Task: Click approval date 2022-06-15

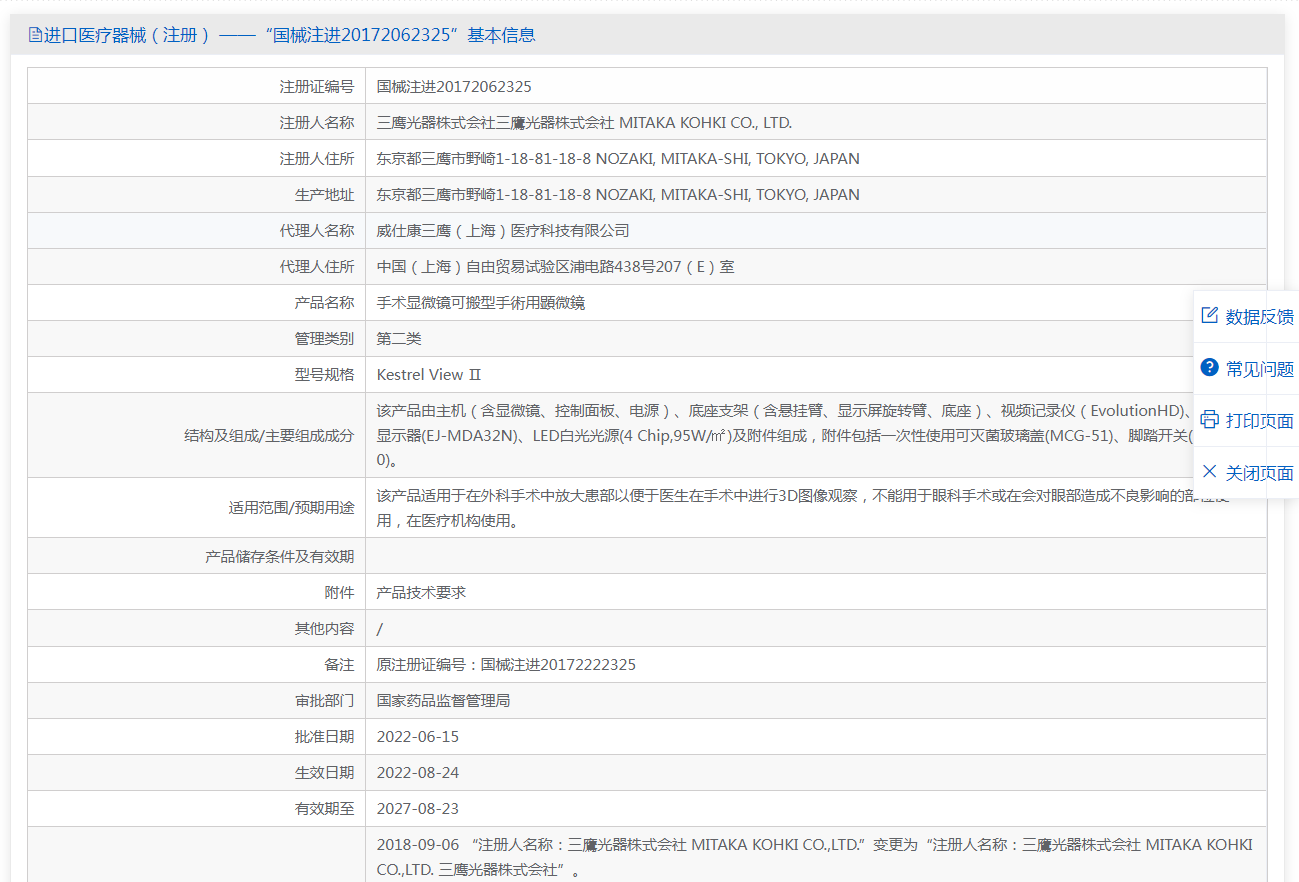Action: 418,737
